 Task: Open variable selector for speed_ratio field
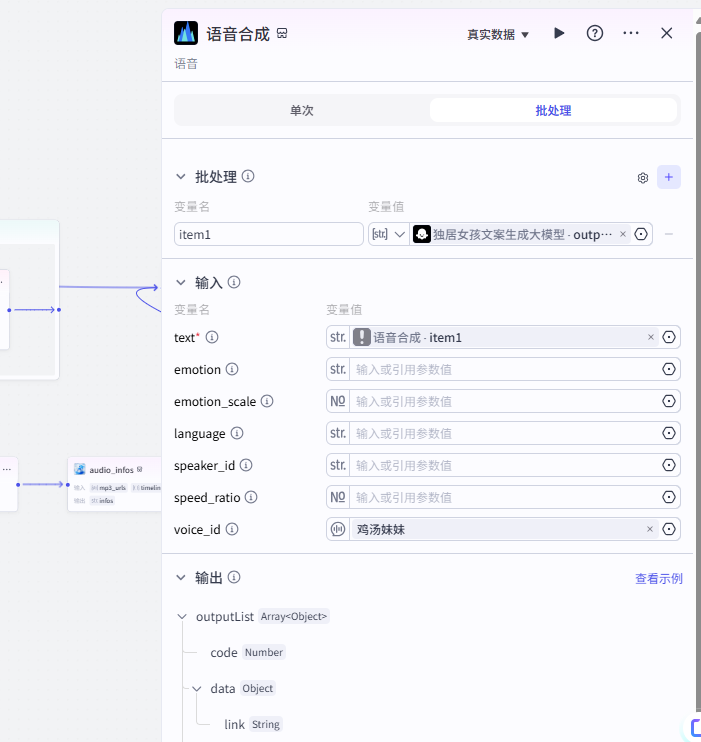[669, 497]
